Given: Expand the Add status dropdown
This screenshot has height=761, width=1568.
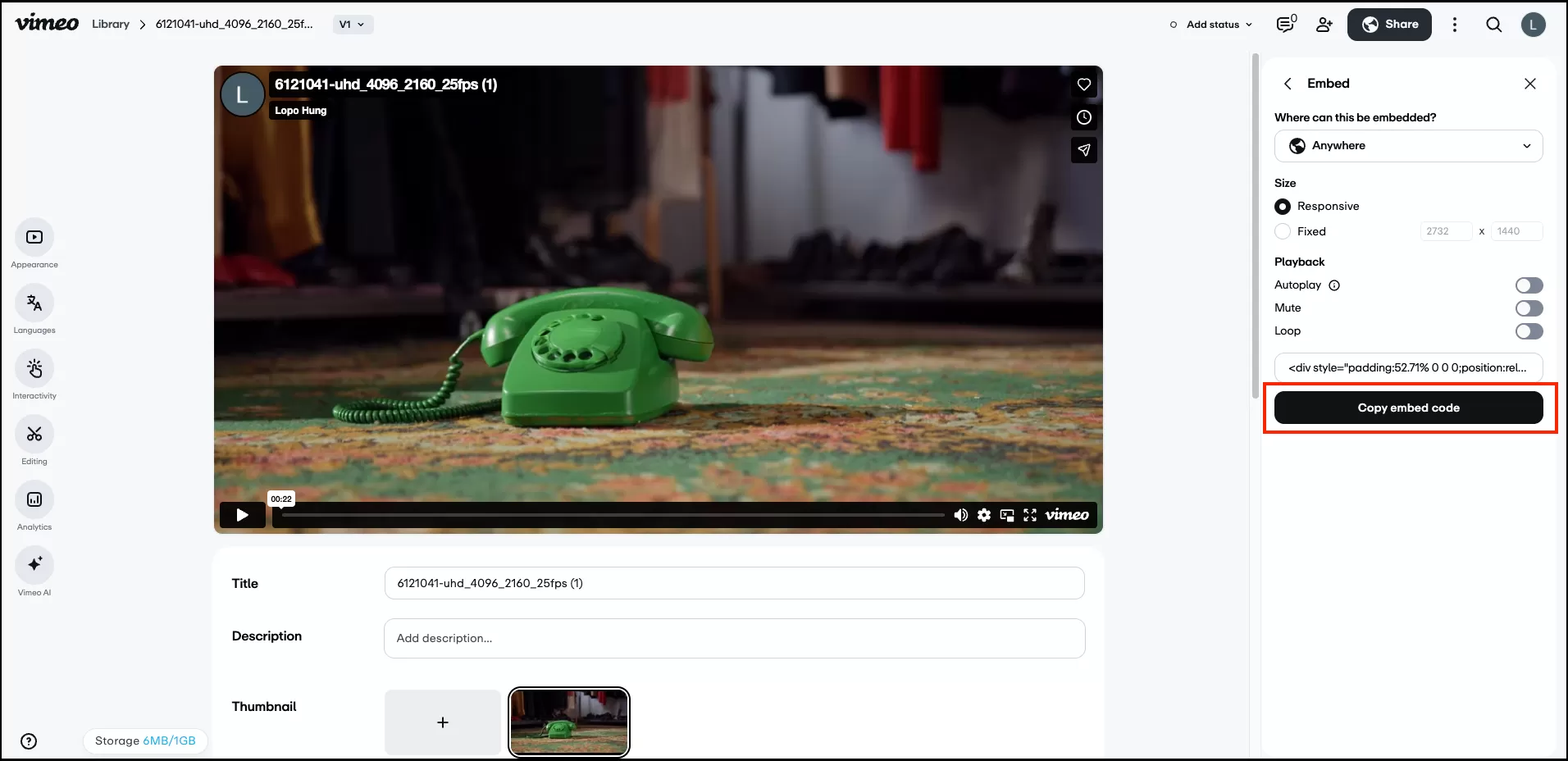Looking at the screenshot, I should coord(1212,25).
